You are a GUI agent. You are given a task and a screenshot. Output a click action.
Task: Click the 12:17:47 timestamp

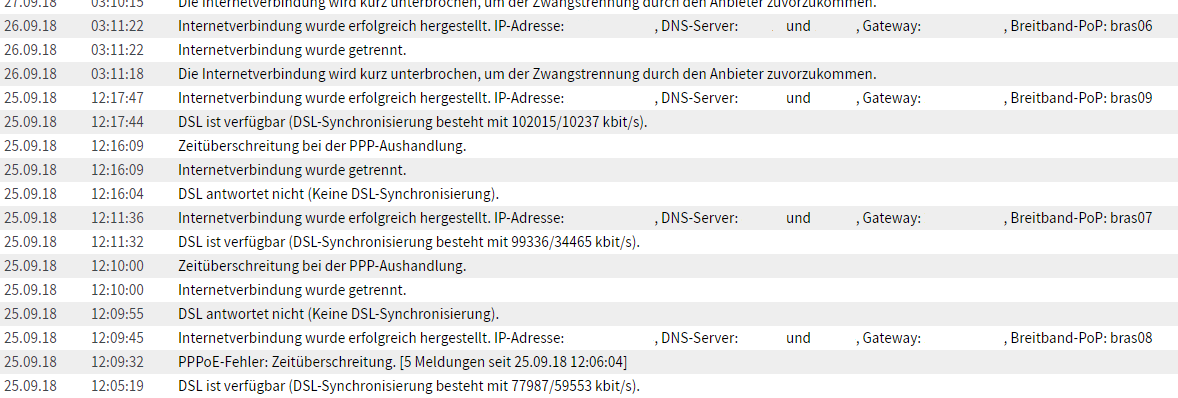click(117, 98)
